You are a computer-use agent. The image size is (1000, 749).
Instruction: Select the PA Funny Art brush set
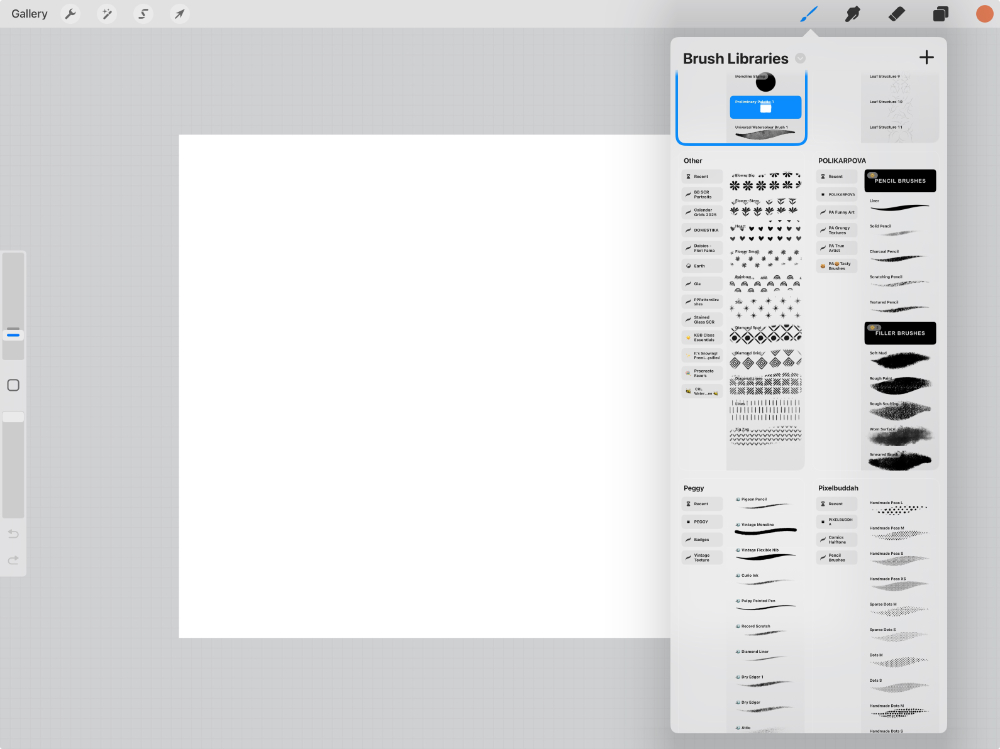click(836, 212)
